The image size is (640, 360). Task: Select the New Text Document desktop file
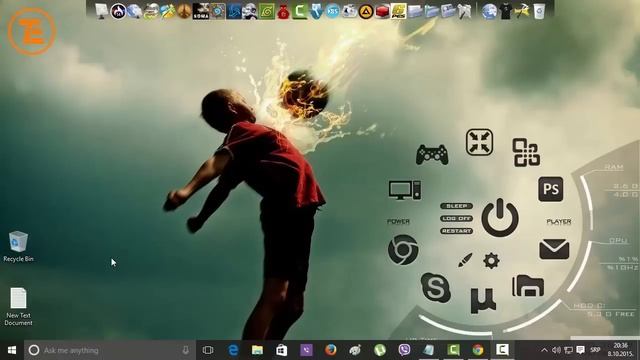point(18,307)
